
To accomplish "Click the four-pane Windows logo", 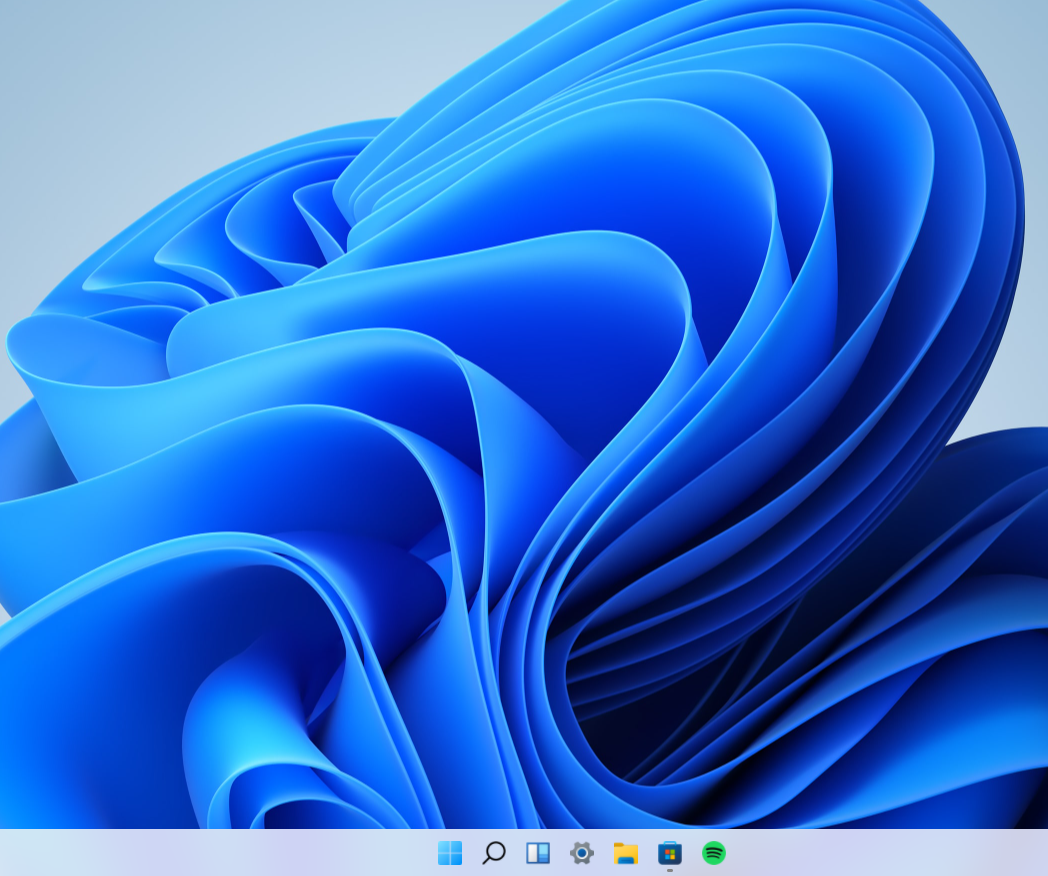I will point(450,853).
